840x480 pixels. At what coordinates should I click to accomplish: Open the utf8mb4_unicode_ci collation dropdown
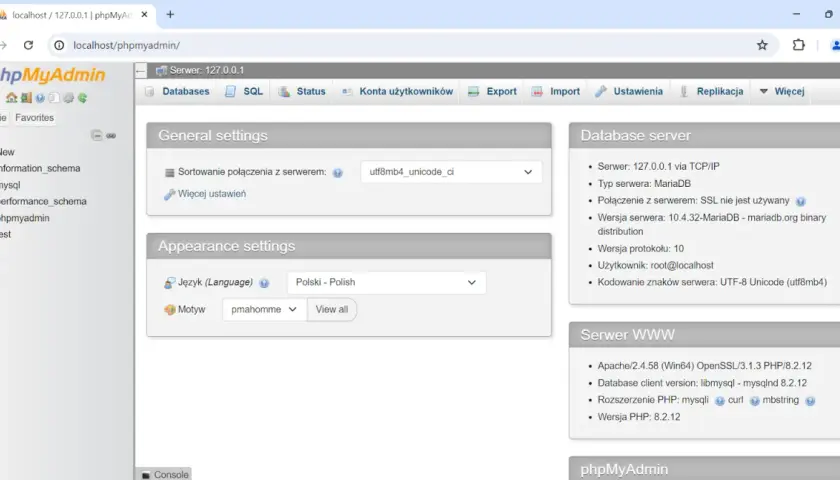pos(451,172)
